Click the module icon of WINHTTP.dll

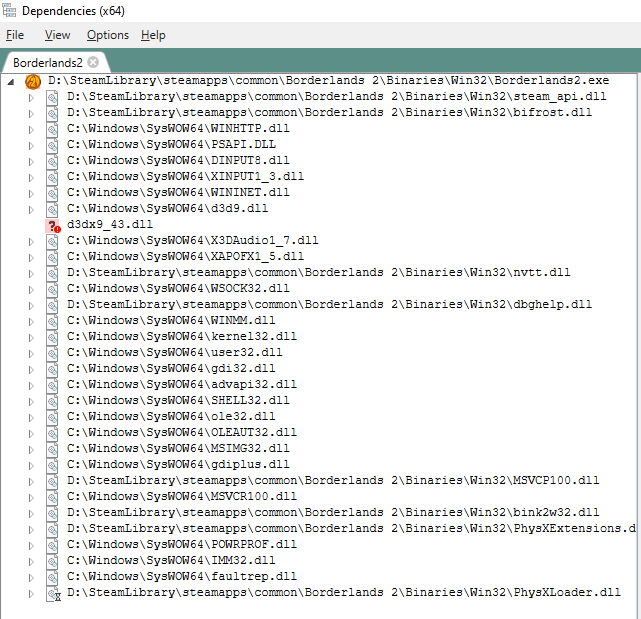[x=52, y=130]
